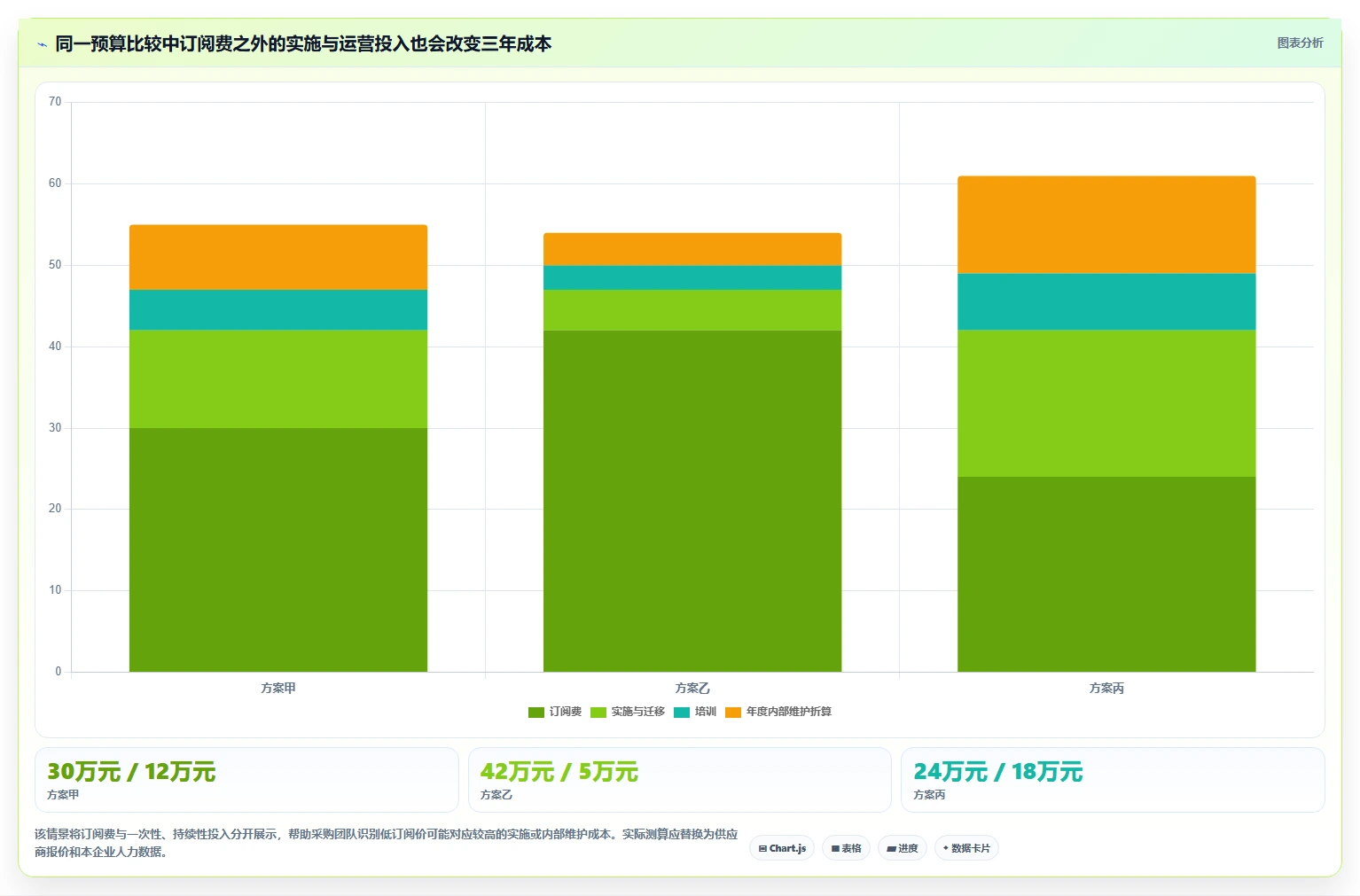Screen dimensions: 1360x896
Task: Hide the 订阅费 series via legend text
Action: coord(566,712)
